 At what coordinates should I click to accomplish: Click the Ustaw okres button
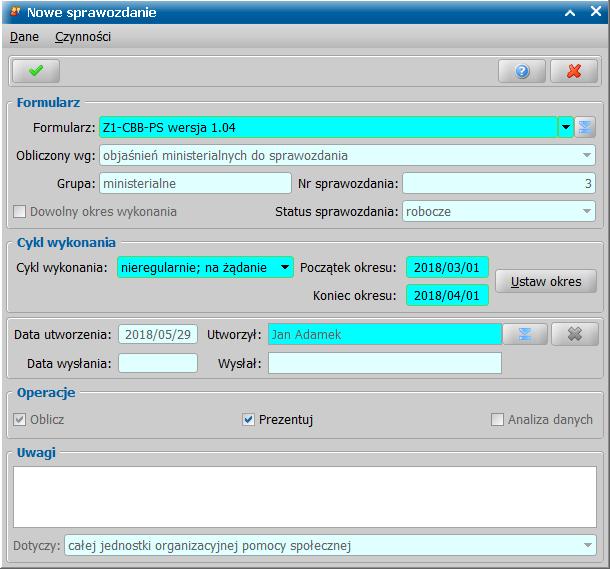pos(546,281)
